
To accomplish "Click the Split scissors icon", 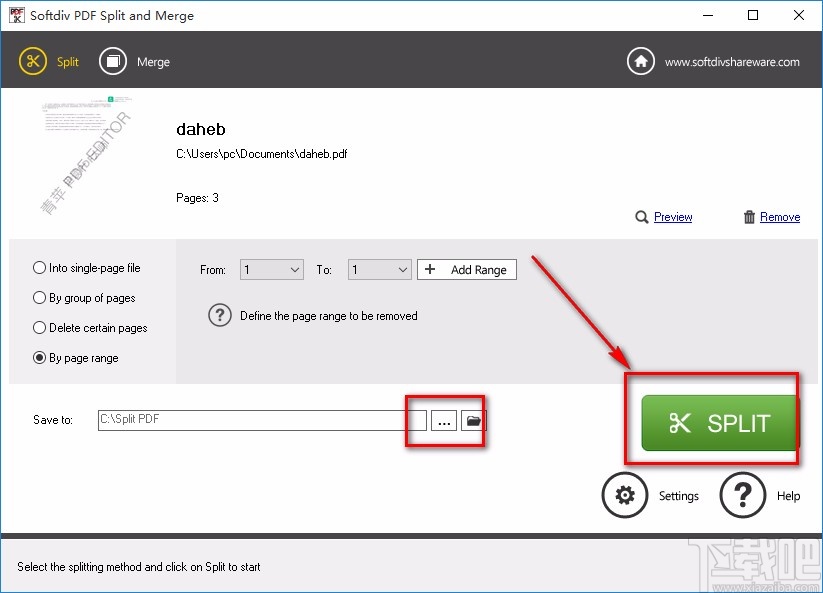I will click(x=33, y=61).
